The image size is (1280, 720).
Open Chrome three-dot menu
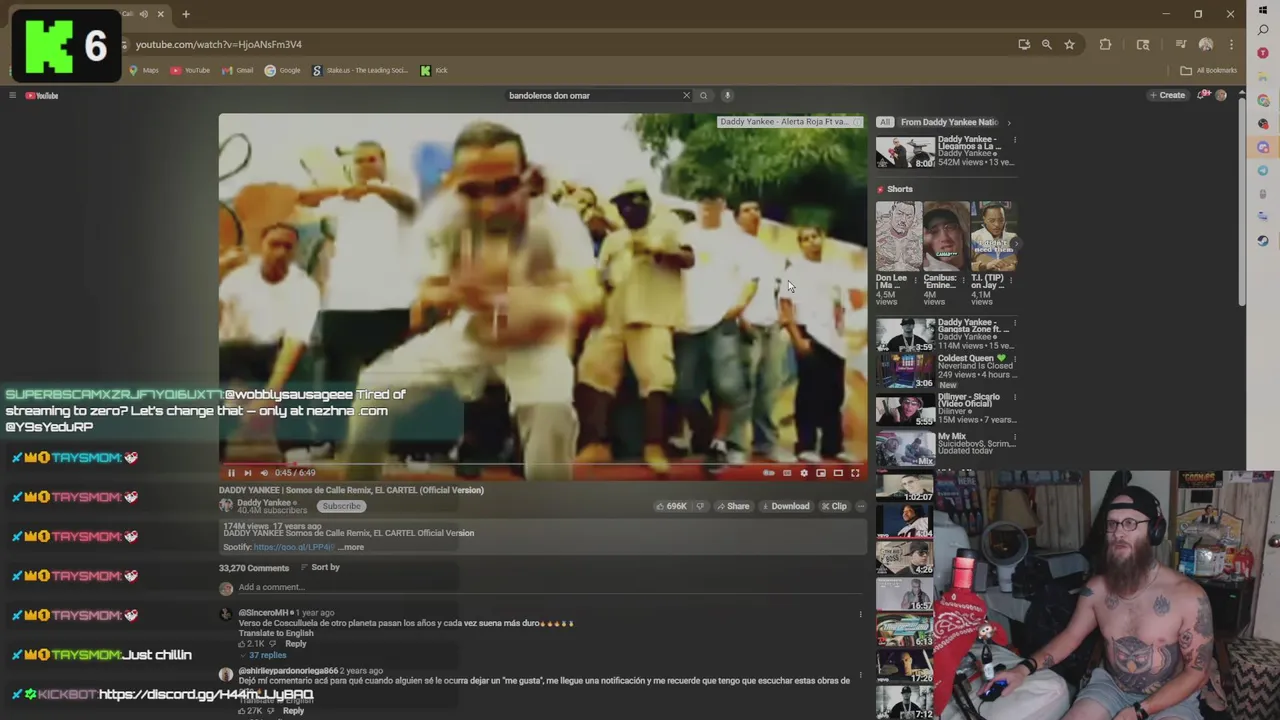point(1231,44)
